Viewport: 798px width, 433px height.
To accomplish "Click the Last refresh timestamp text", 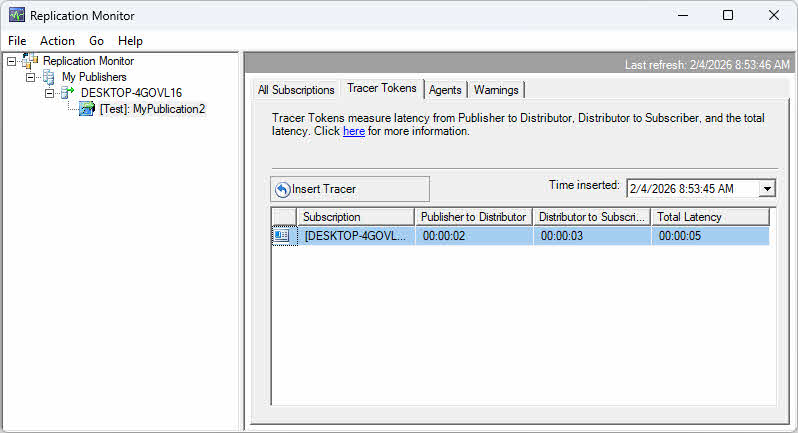I will (x=707, y=65).
